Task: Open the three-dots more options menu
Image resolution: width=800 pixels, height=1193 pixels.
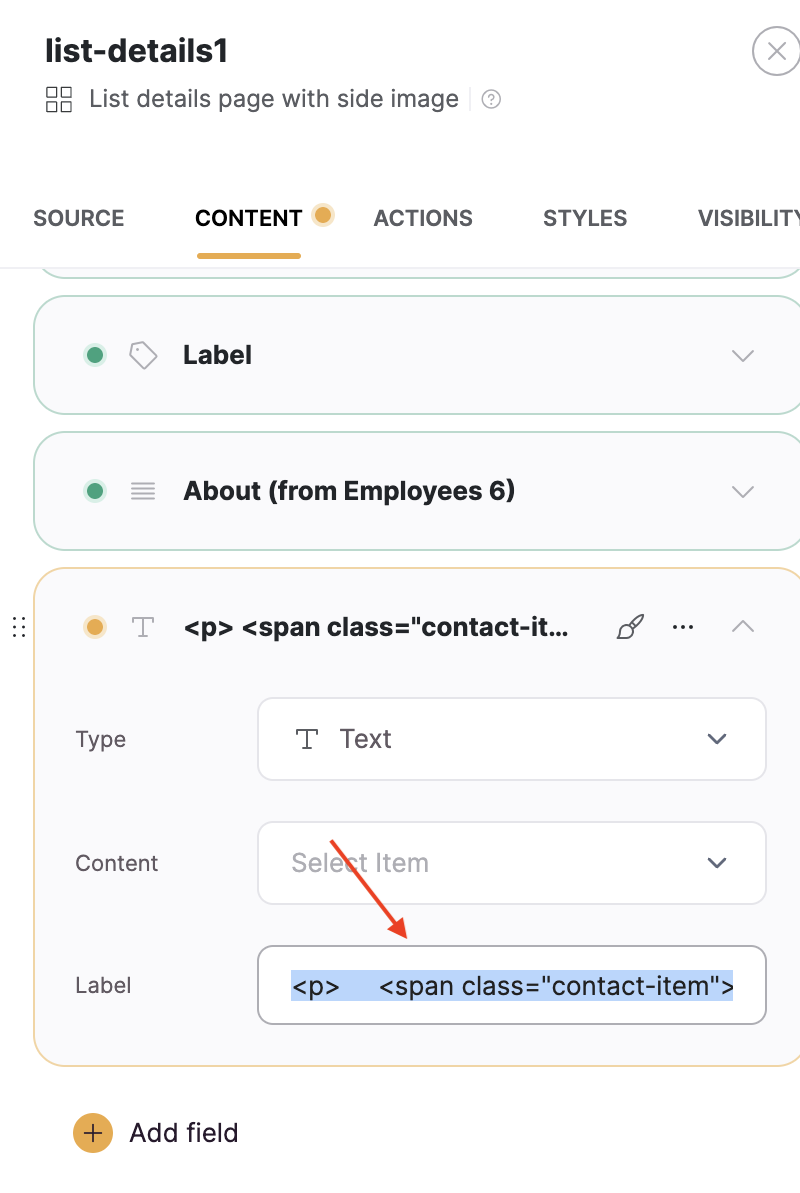Action: tap(683, 627)
